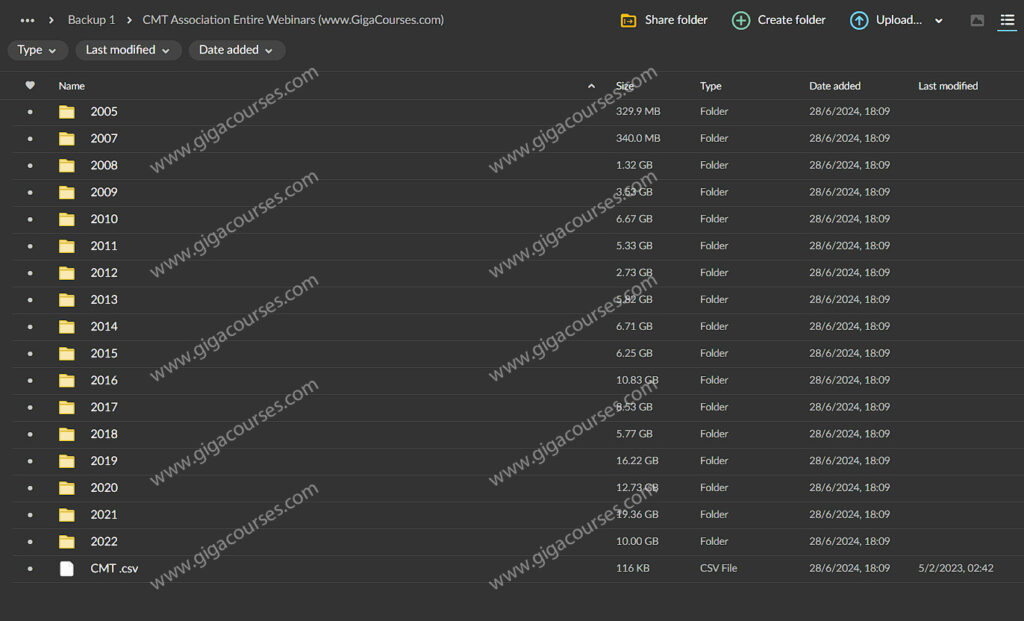Click the favorites heart column icon

[30, 86]
